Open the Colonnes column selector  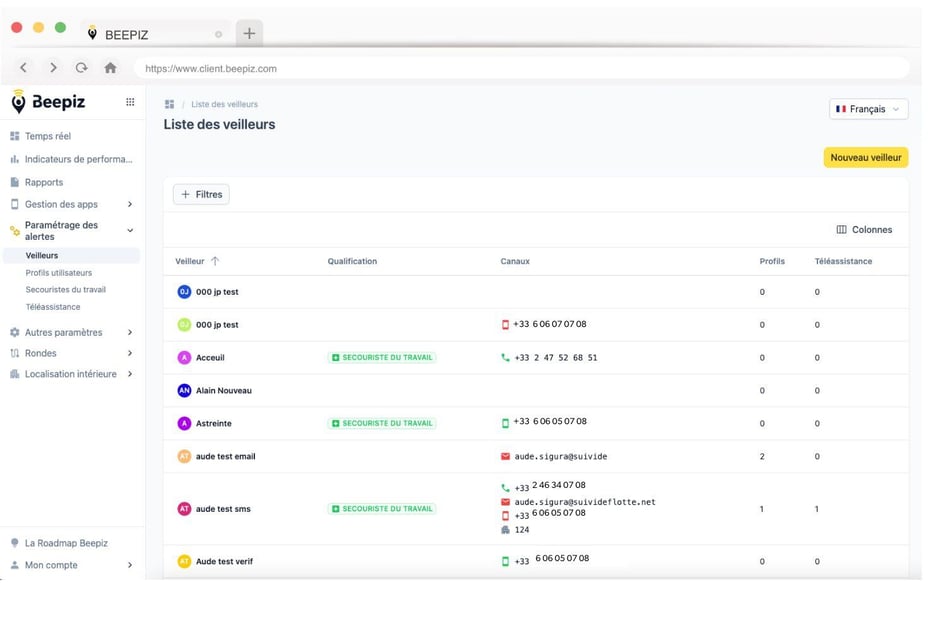coord(864,230)
